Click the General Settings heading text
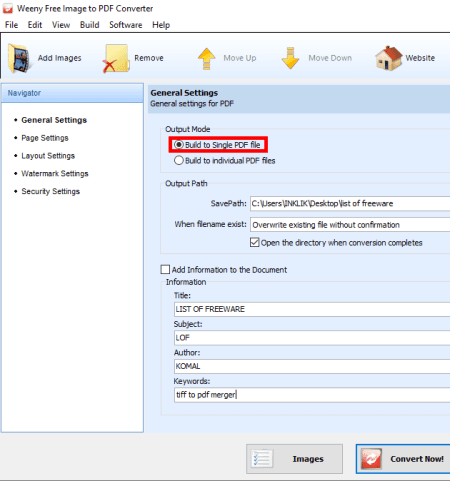 184,93
